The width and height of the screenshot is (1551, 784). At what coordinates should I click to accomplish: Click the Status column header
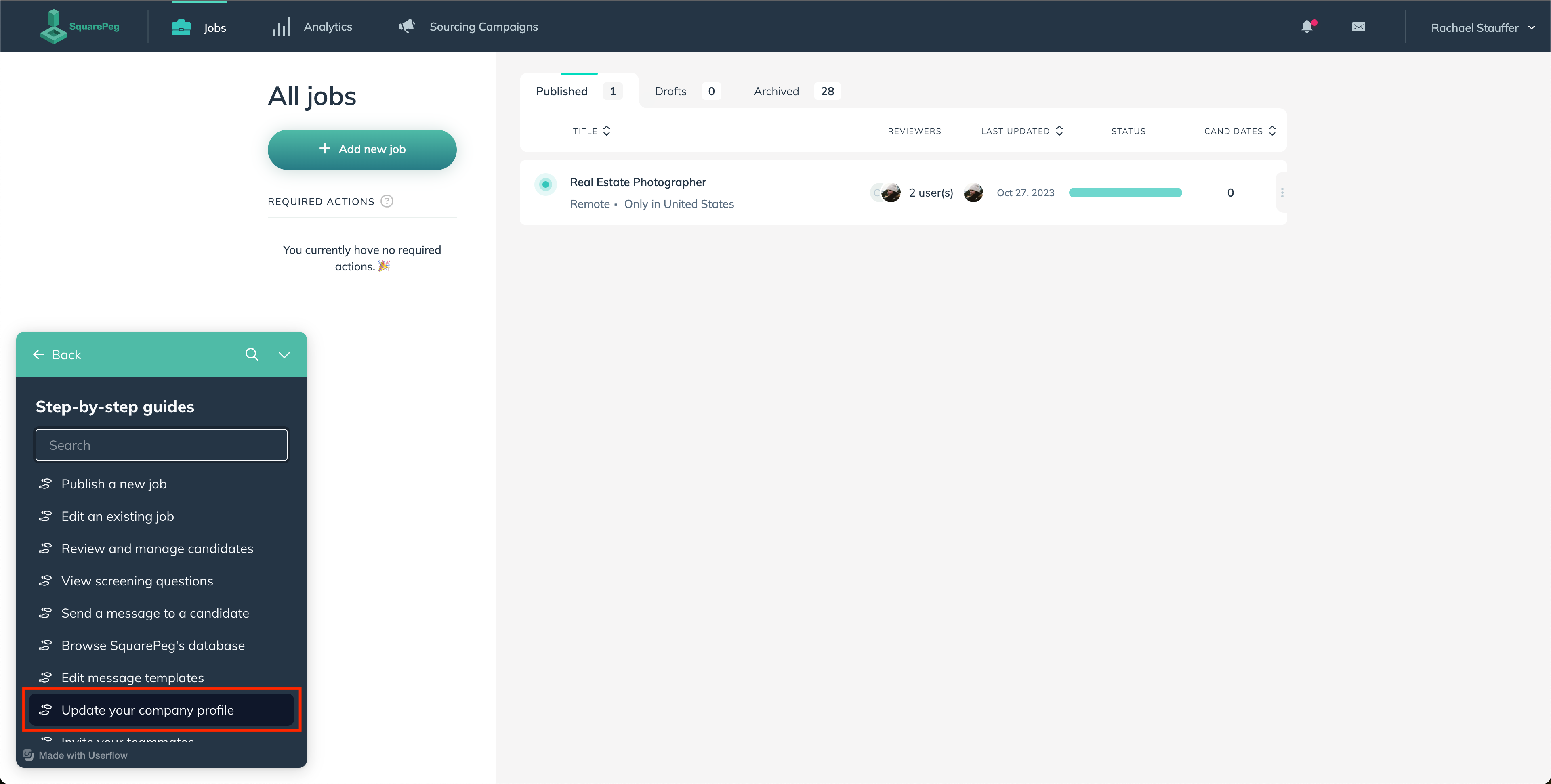[x=1129, y=130]
